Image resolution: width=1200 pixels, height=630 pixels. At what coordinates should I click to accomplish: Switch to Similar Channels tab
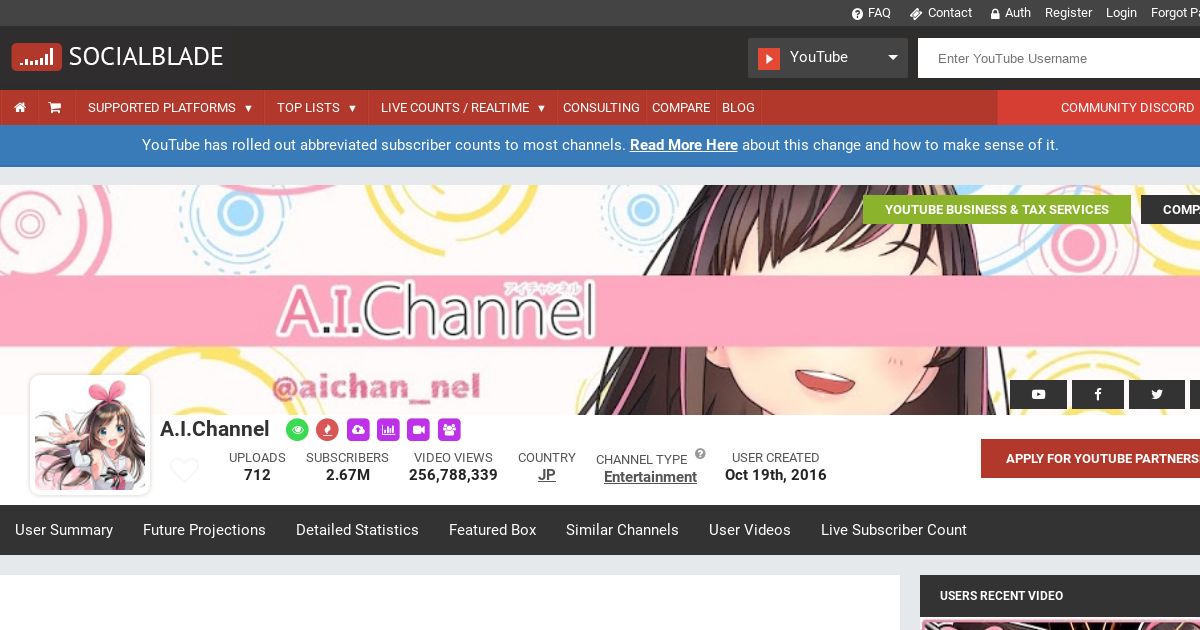tap(622, 530)
